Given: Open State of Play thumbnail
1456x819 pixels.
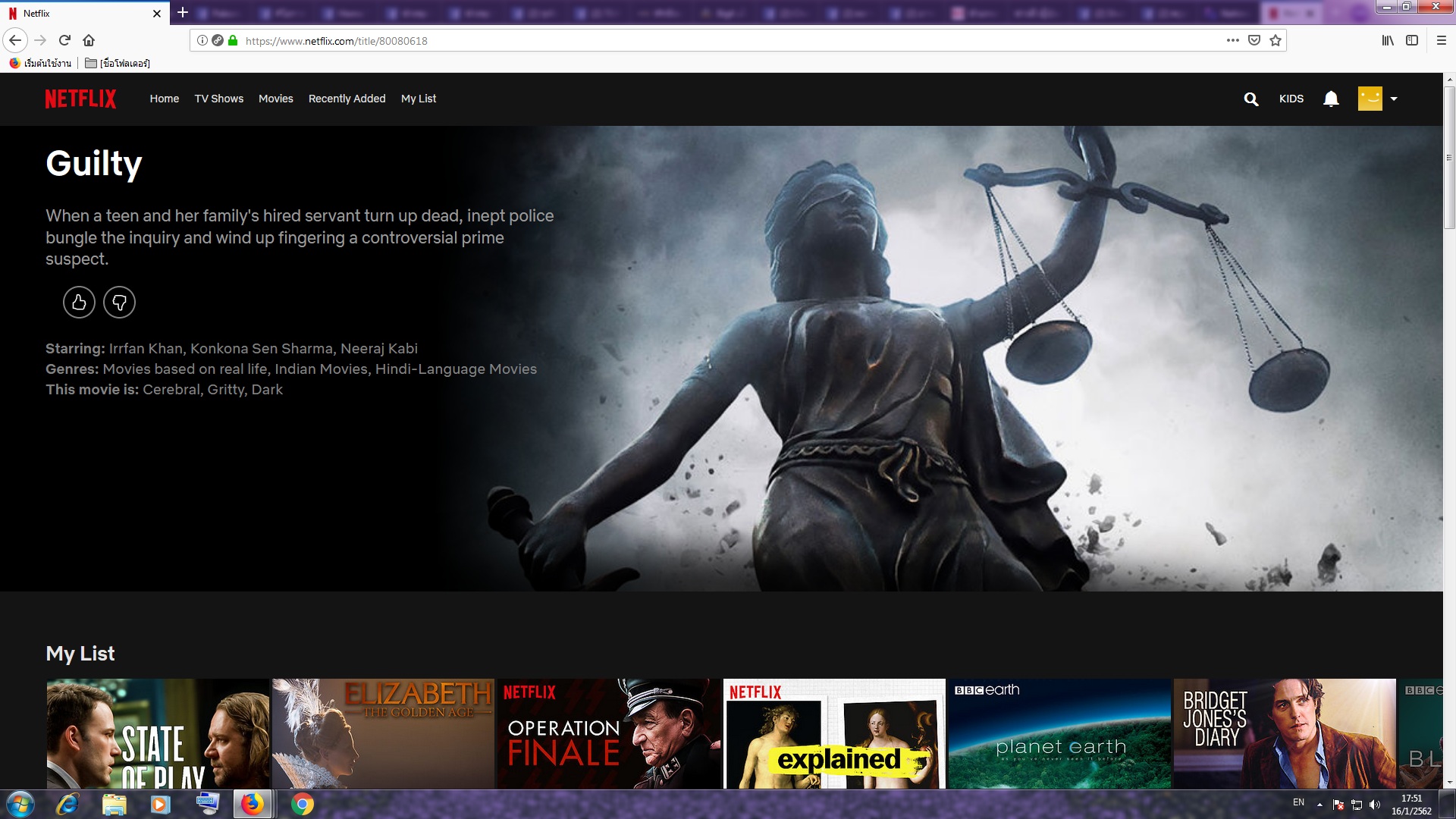Looking at the screenshot, I should [x=158, y=733].
